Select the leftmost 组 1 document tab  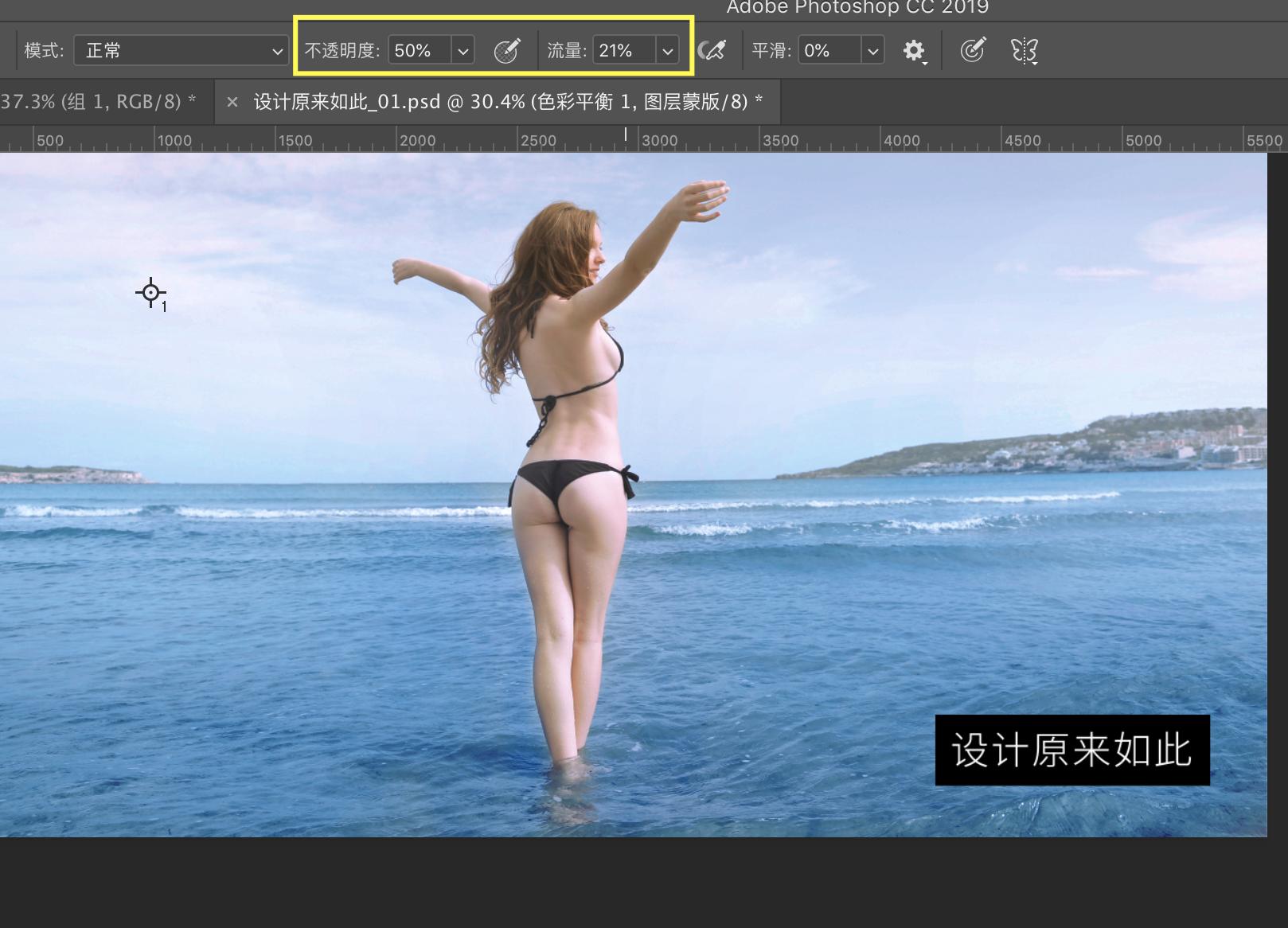pyautogui.click(x=96, y=101)
